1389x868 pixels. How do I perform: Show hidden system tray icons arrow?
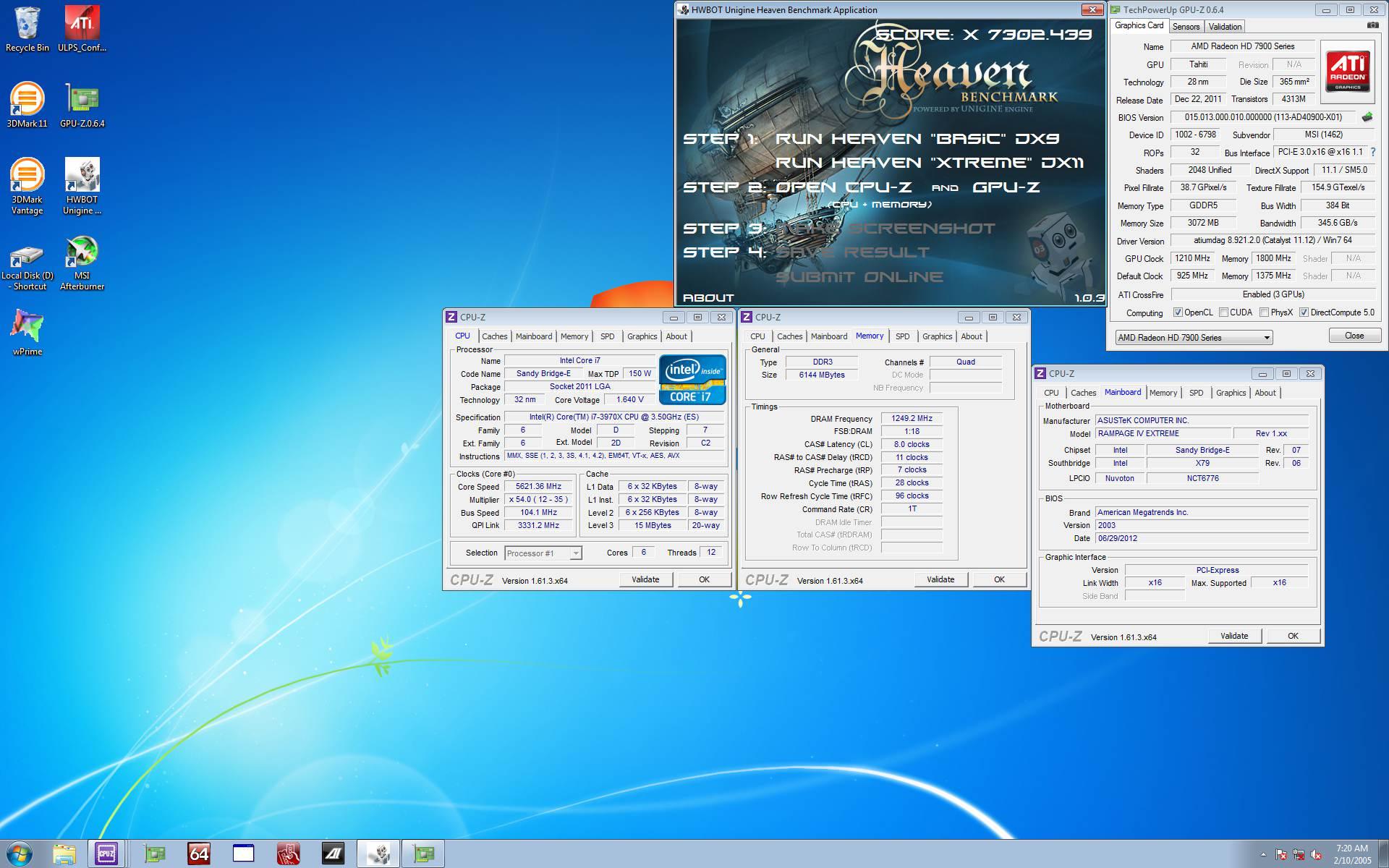tap(1263, 854)
